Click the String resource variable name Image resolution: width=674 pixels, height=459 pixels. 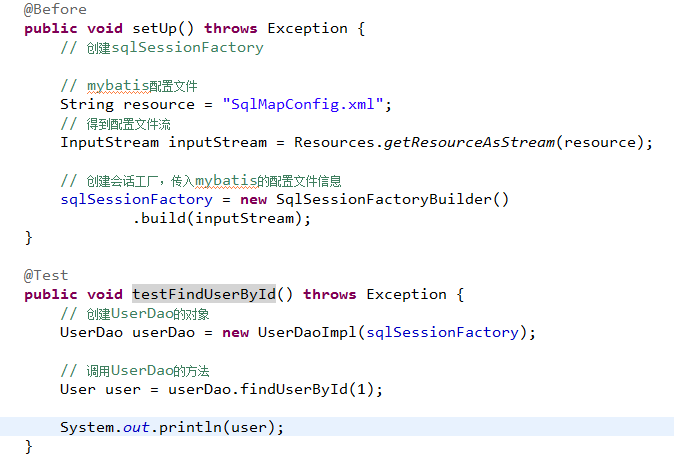159,104
